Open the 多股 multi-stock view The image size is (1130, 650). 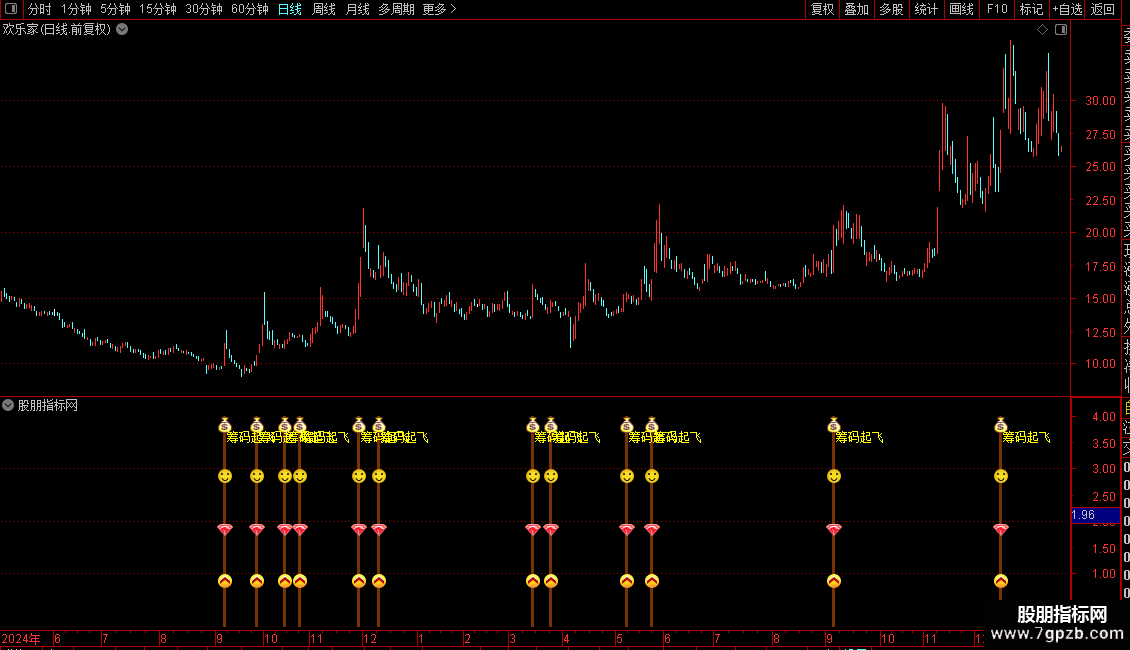point(891,9)
